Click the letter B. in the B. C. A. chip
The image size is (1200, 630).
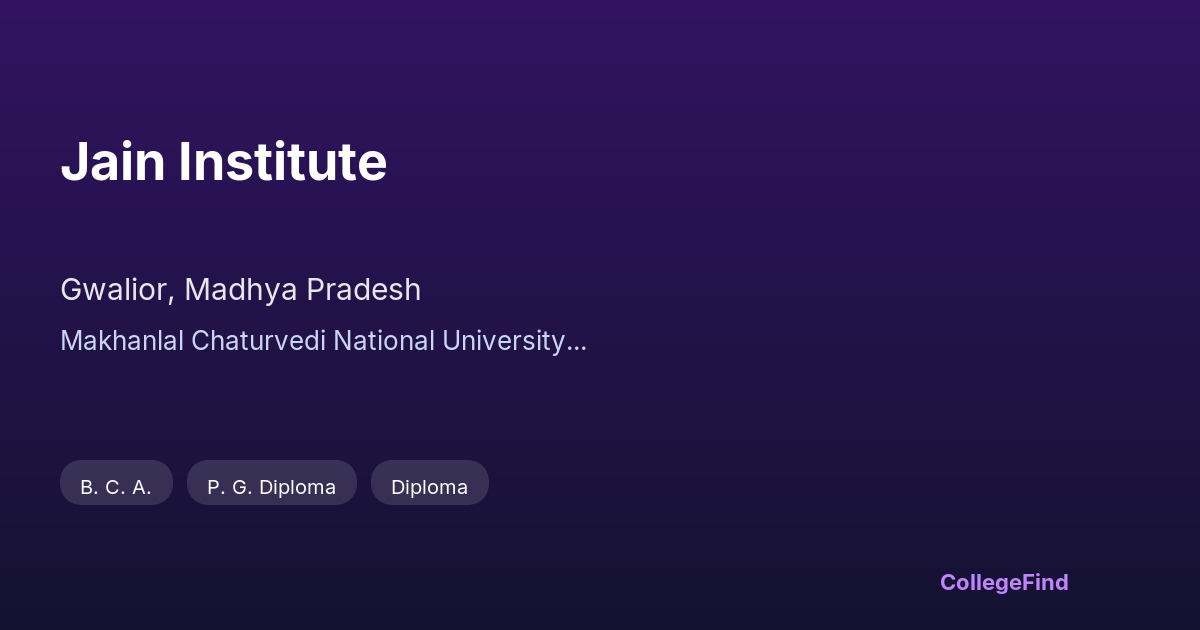click(x=89, y=487)
